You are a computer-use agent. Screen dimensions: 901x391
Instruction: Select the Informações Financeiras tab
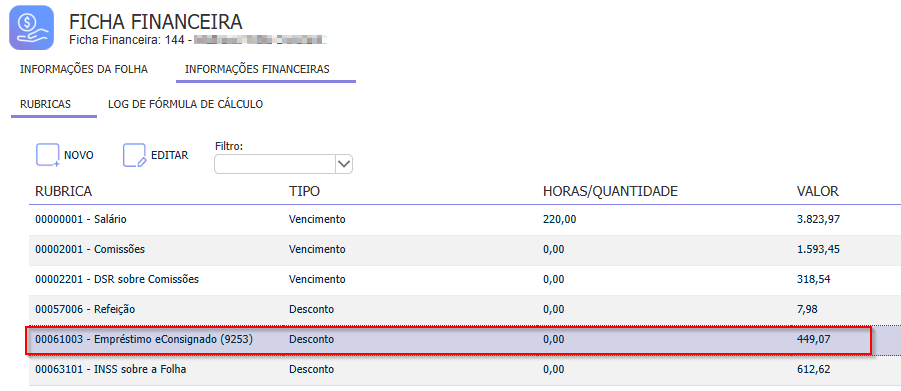(x=257, y=70)
